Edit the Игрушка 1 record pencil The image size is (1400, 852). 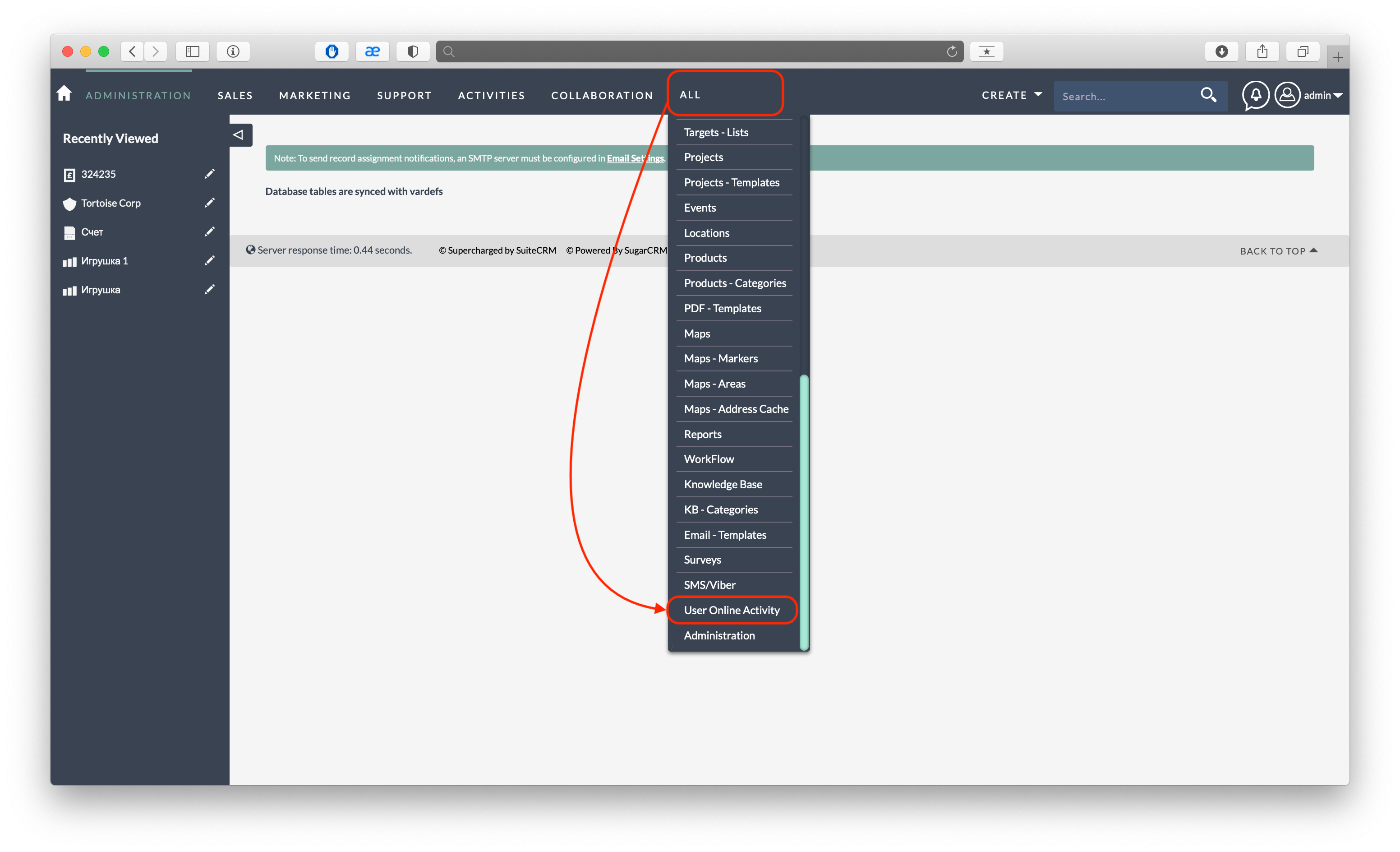click(210, 261)
